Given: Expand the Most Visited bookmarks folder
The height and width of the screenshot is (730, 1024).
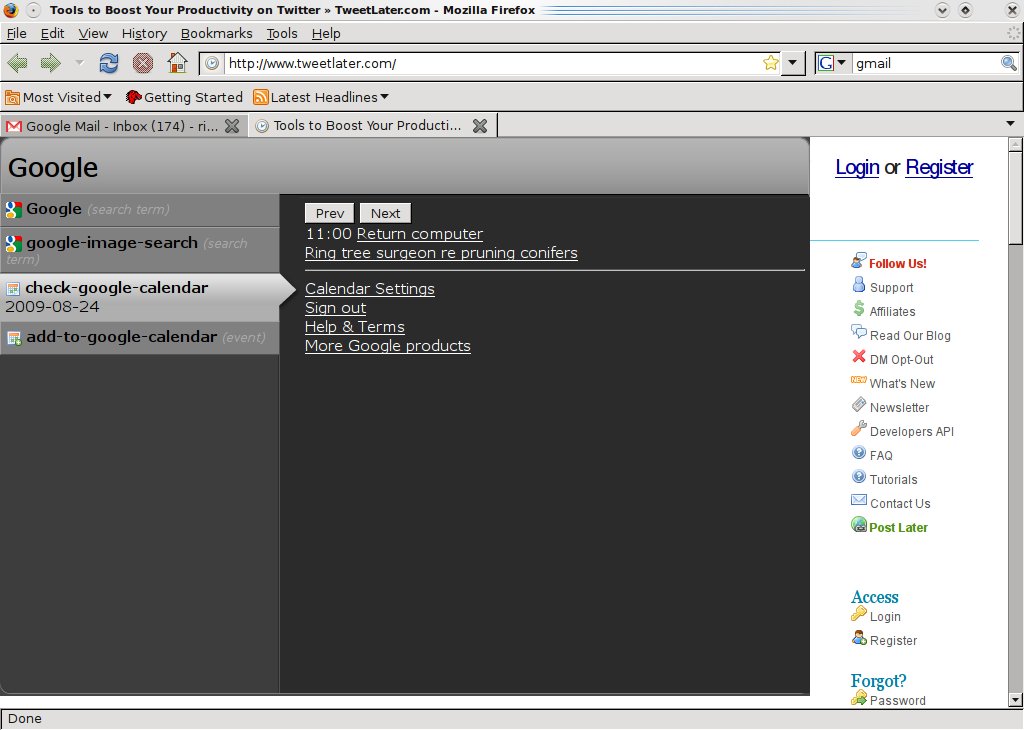Looking at the screenshot, I should (58, 97).
